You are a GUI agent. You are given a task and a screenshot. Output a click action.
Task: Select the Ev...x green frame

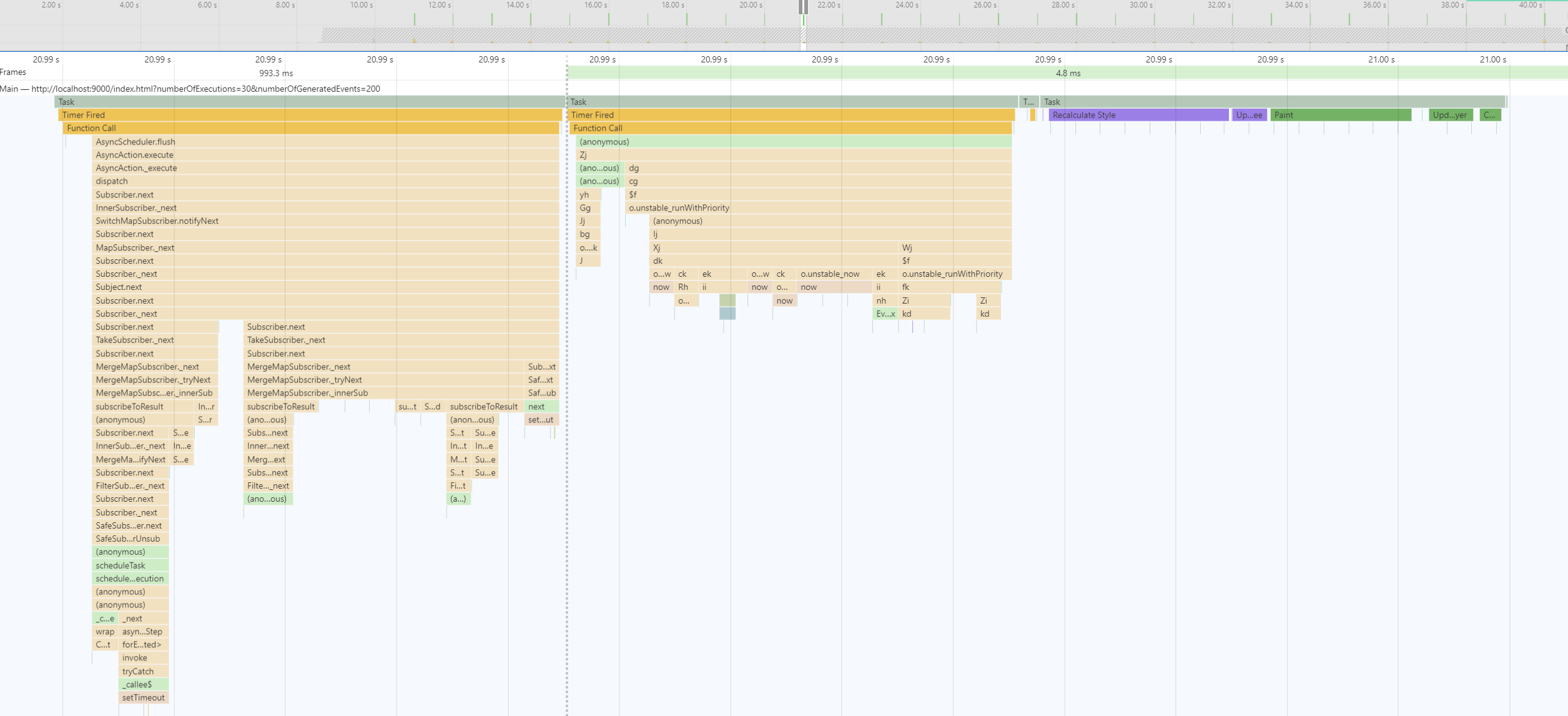tap(885, 314)
